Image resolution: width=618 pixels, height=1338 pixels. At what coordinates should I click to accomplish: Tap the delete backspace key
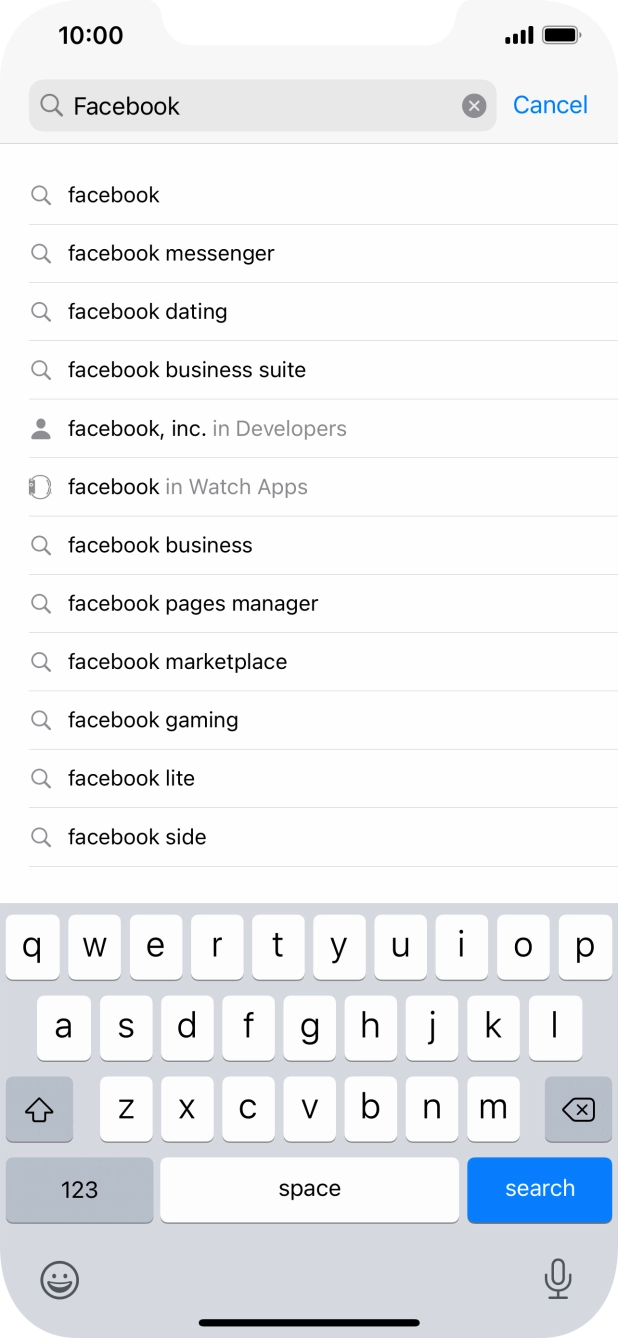coord(578,1109)
